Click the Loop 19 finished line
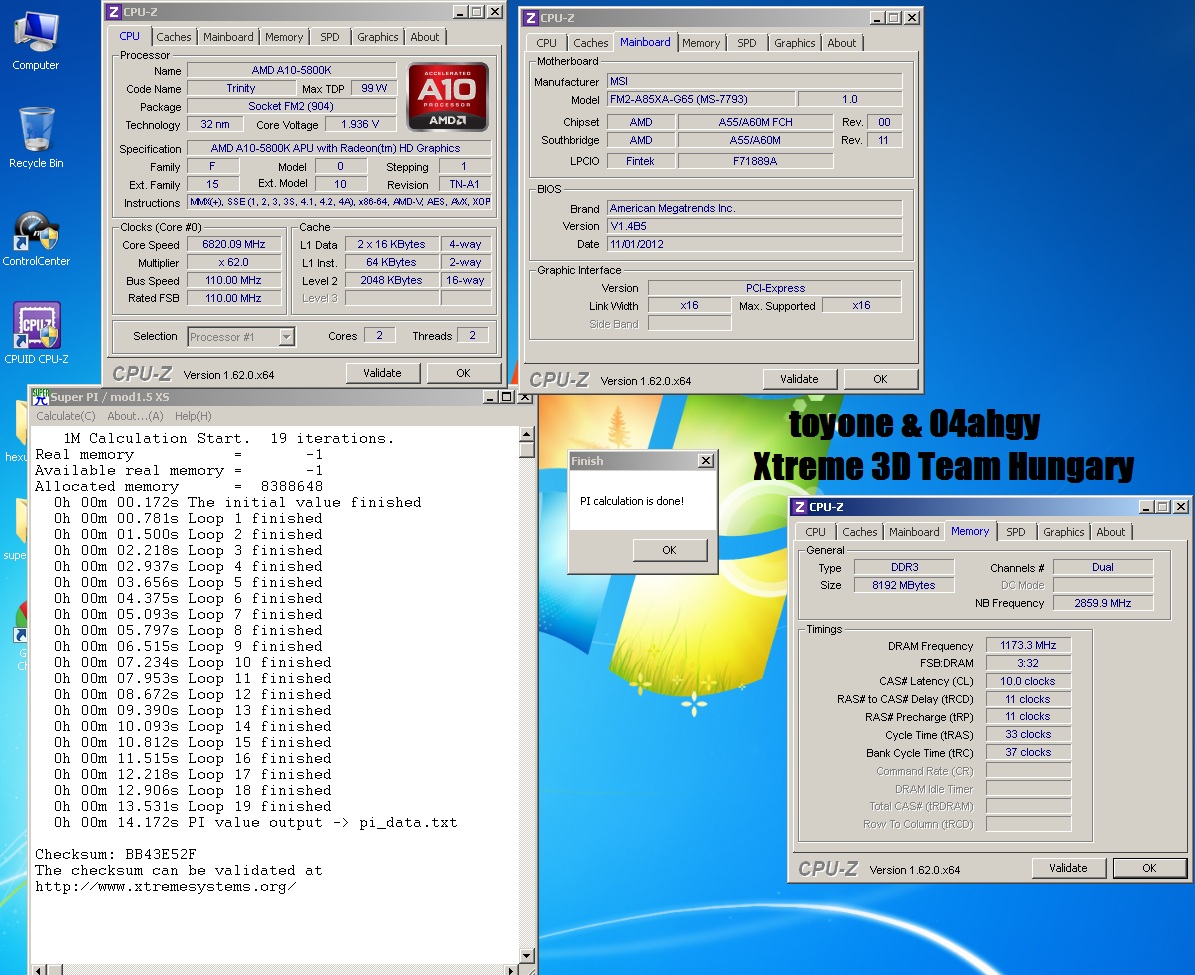 tap(193, 807)
